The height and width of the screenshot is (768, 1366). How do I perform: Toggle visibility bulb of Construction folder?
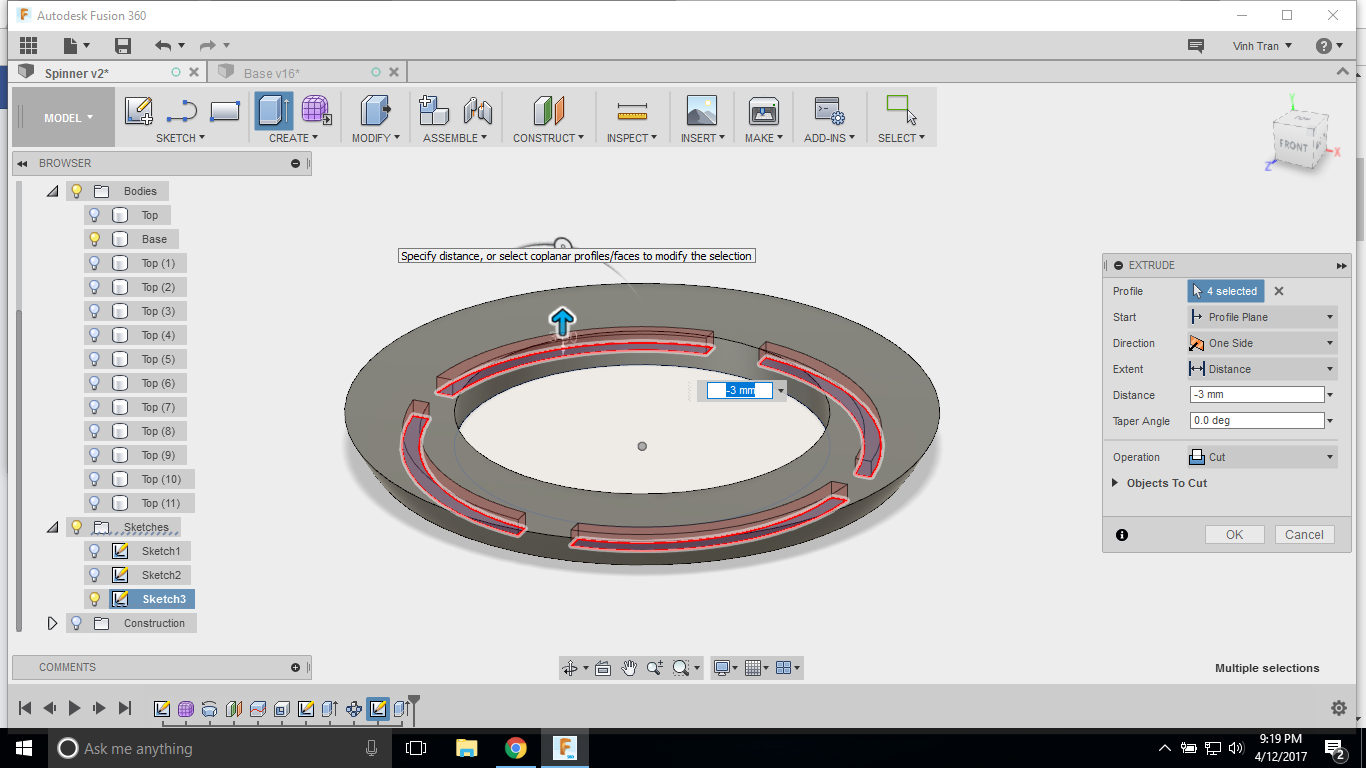pyautogui.click(x=76, y=623)
